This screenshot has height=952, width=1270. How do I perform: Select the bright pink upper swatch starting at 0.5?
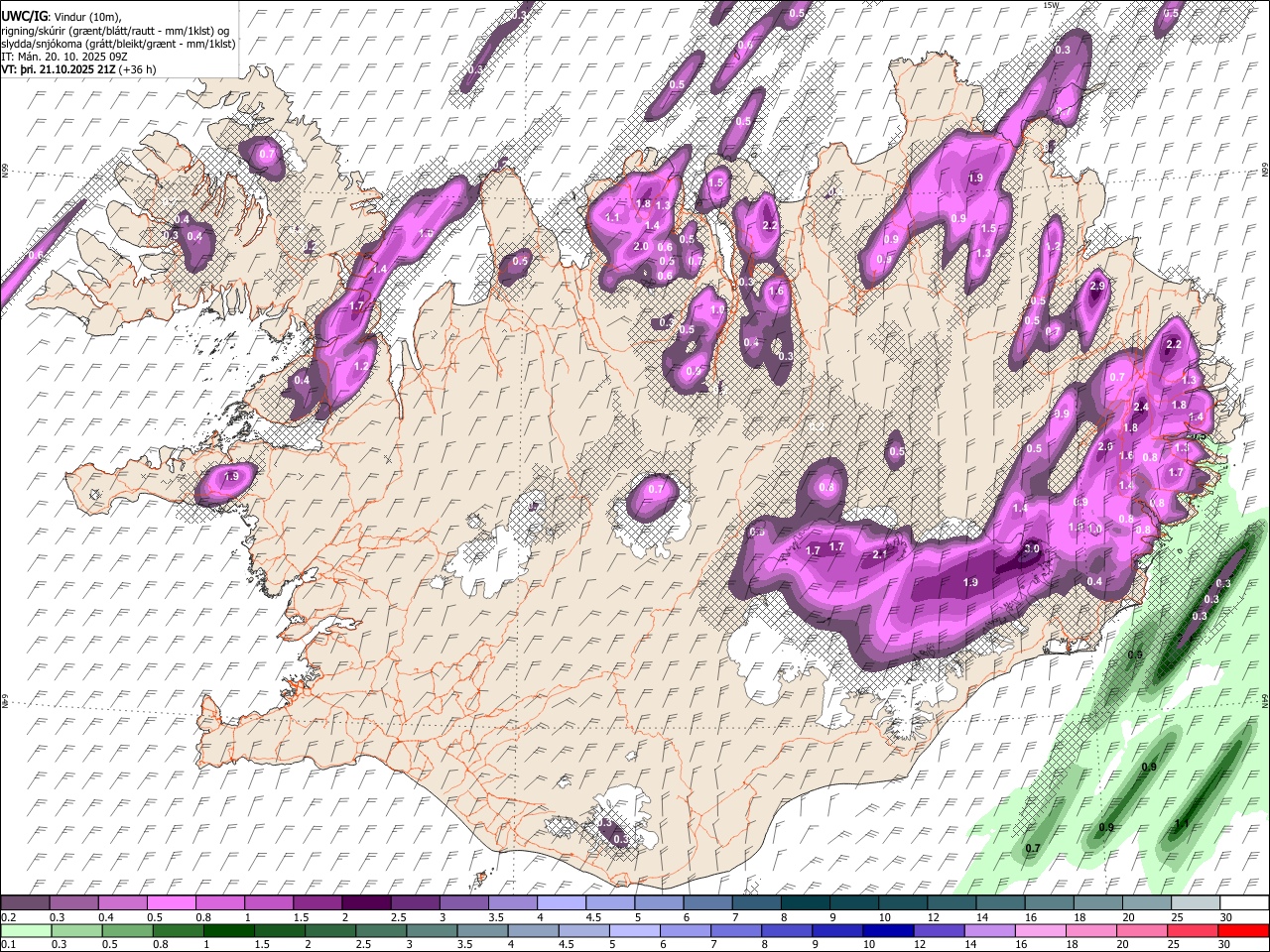[171, 902]
